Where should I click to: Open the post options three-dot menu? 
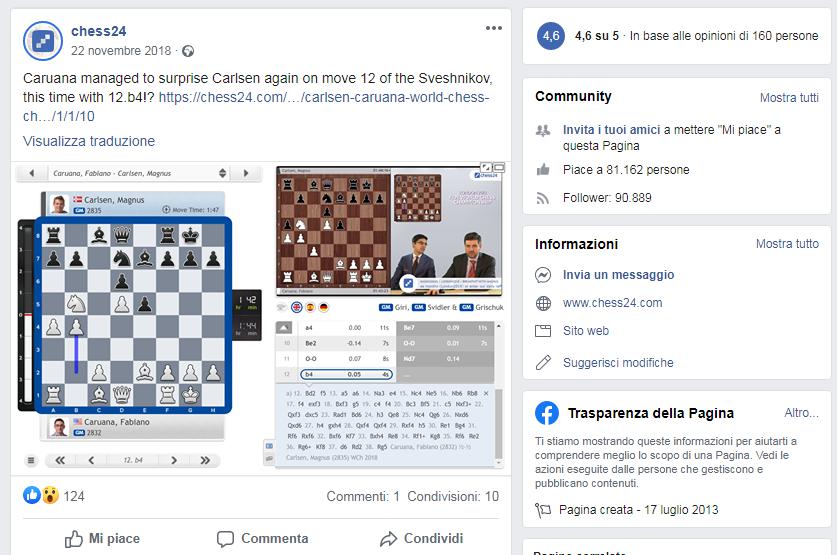tap(494, 28)
